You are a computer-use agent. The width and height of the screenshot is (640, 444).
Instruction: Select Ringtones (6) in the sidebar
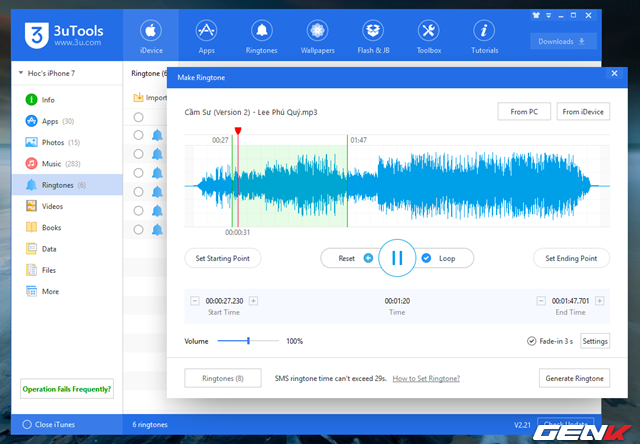67,185
